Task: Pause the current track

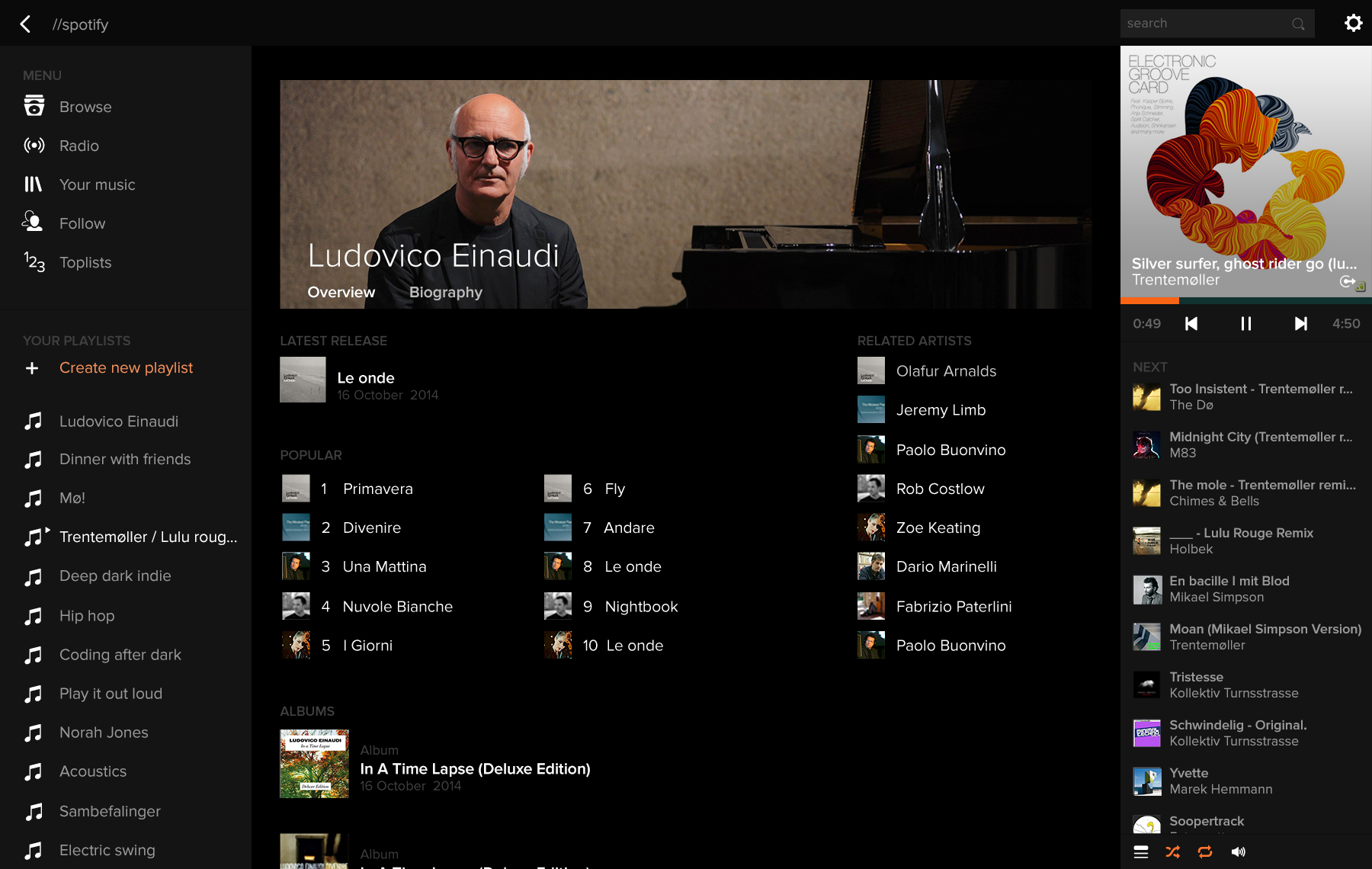Action: [1246, 324]
